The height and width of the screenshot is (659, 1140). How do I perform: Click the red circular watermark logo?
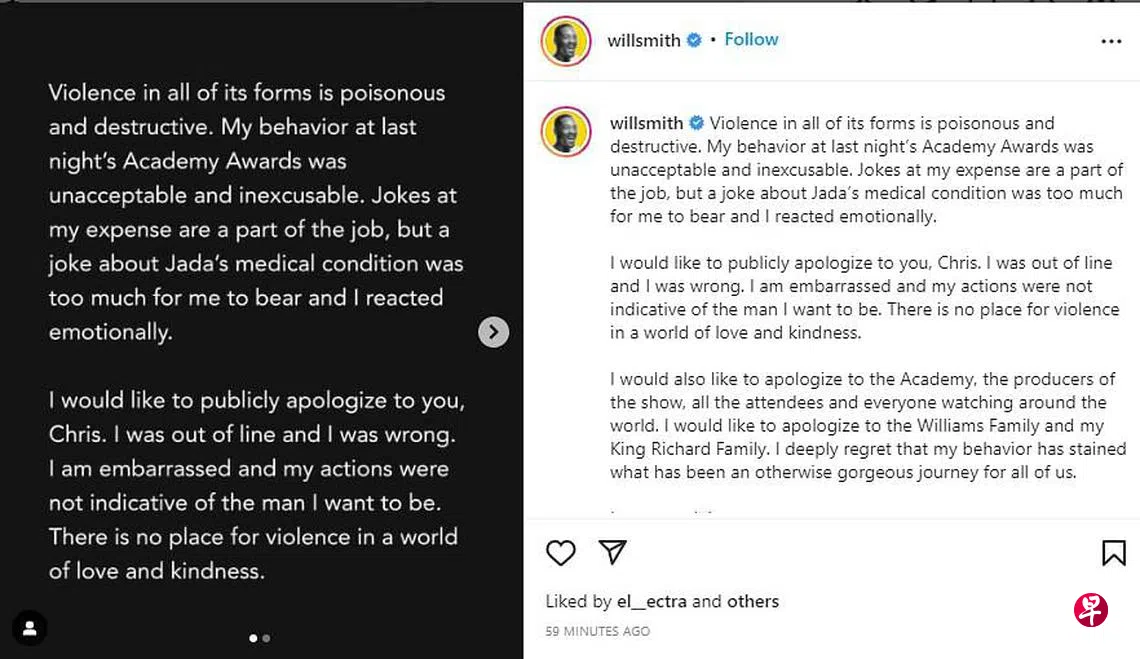pyautogui.click(x=1090, y=609)
